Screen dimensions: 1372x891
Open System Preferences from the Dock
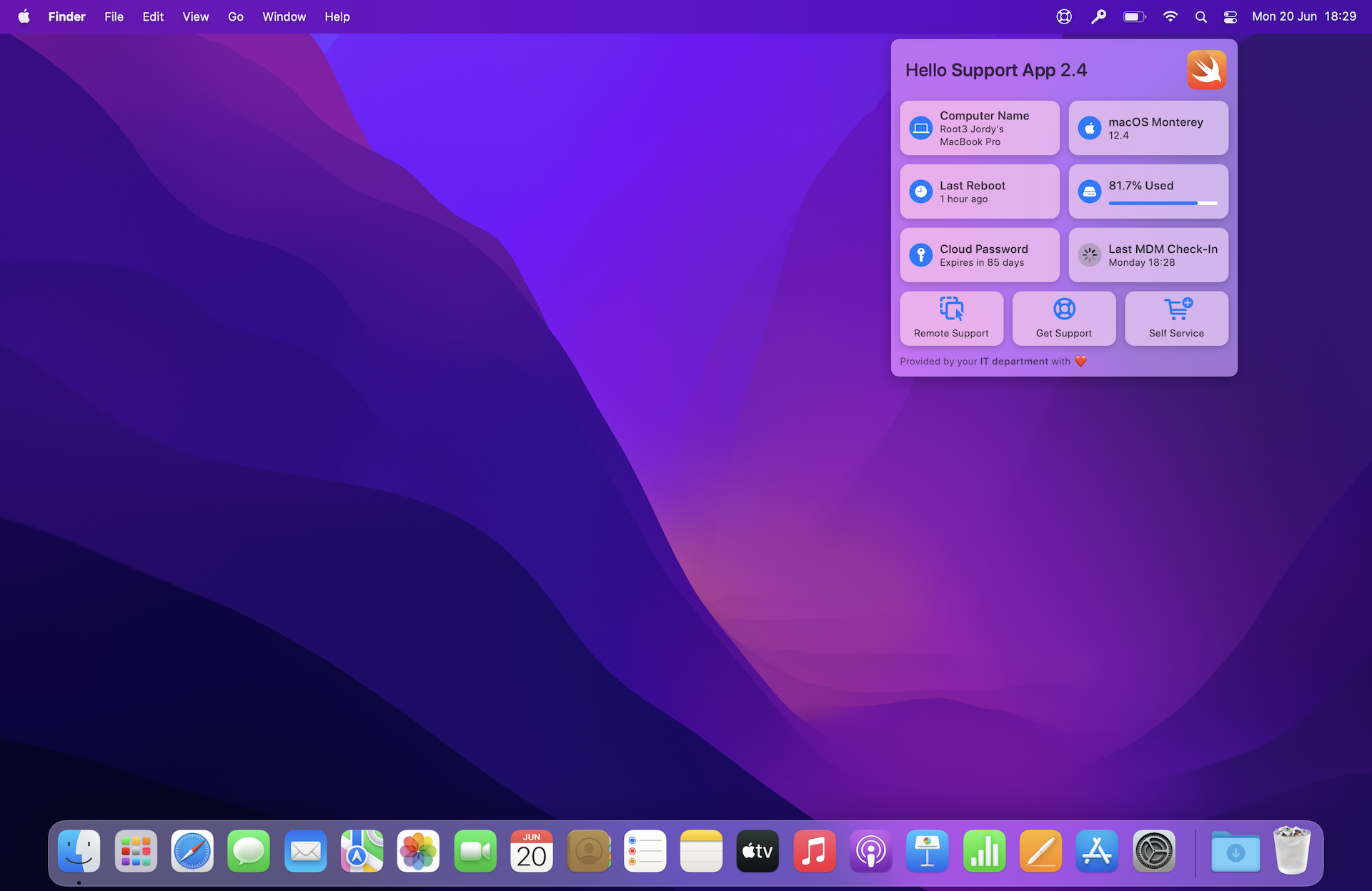[x=1154, y=851]
